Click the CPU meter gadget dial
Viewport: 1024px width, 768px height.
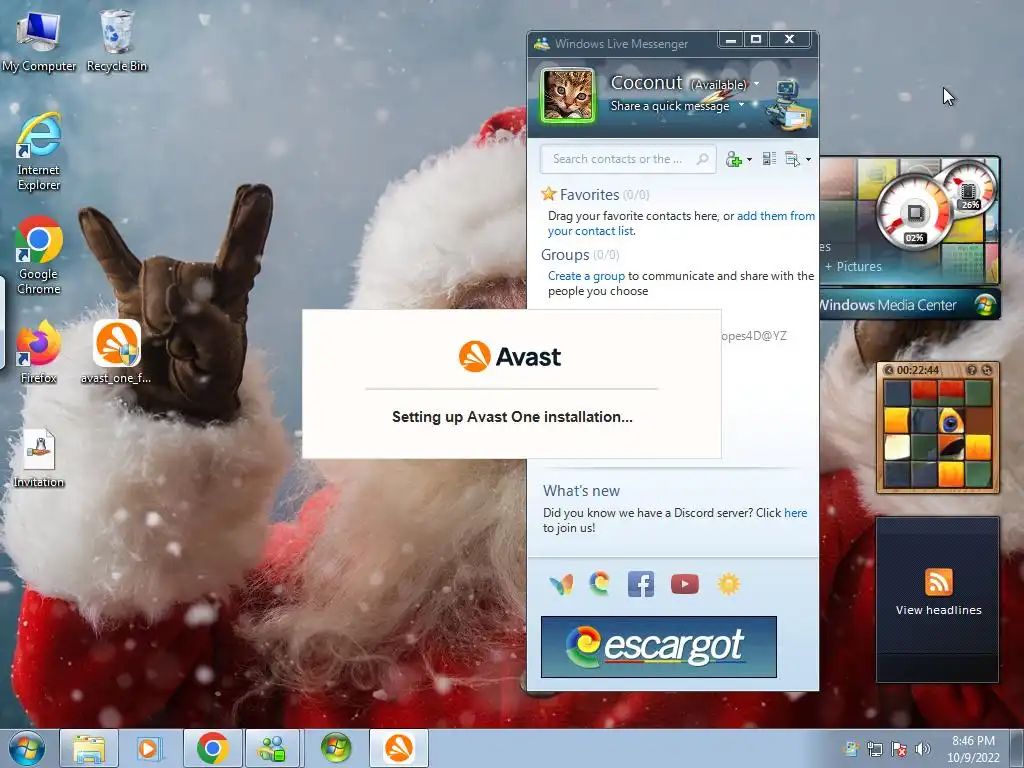pos(914,211)
